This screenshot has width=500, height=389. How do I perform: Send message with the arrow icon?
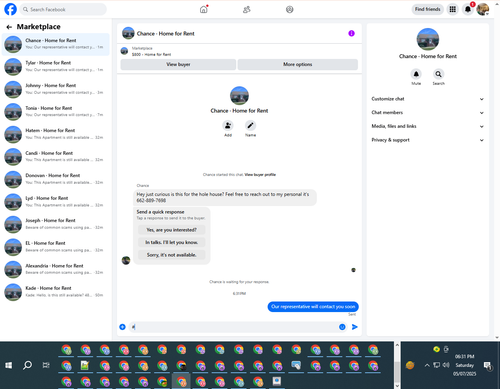coord(355,327)
